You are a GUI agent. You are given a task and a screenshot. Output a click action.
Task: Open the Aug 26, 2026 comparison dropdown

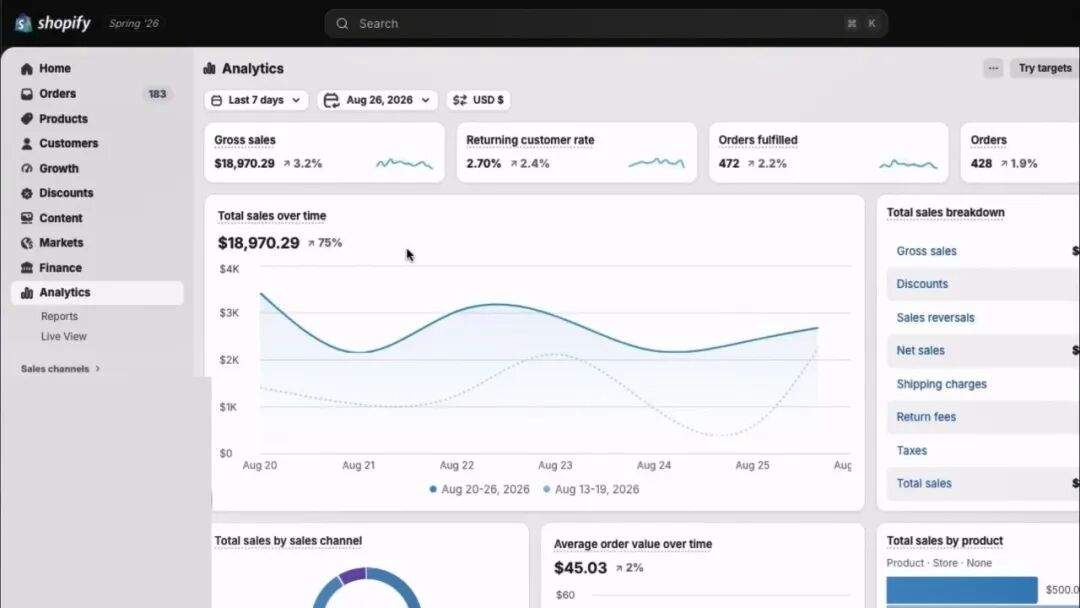click(377, 101)
